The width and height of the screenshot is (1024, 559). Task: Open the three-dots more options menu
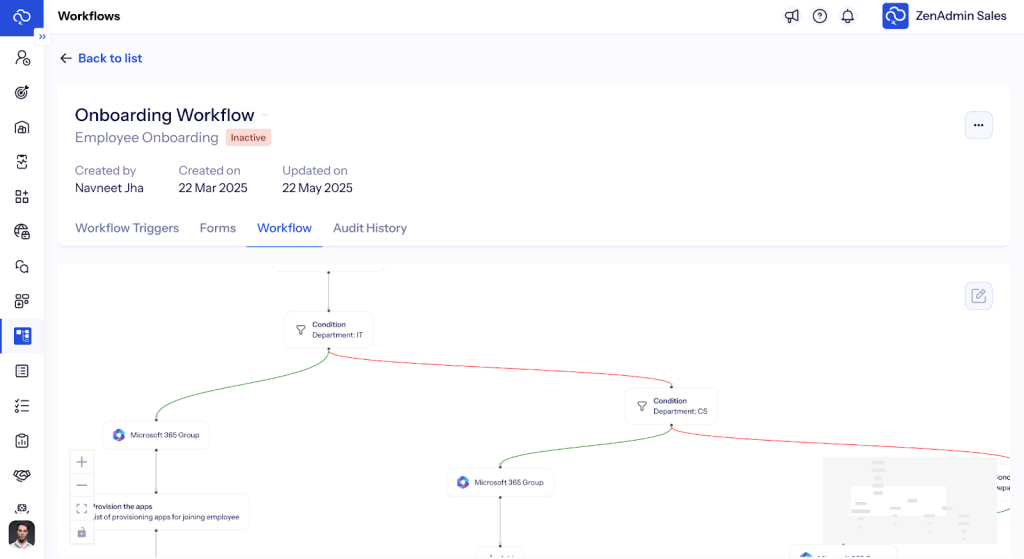pyautogui.click(x=978, y=125)
